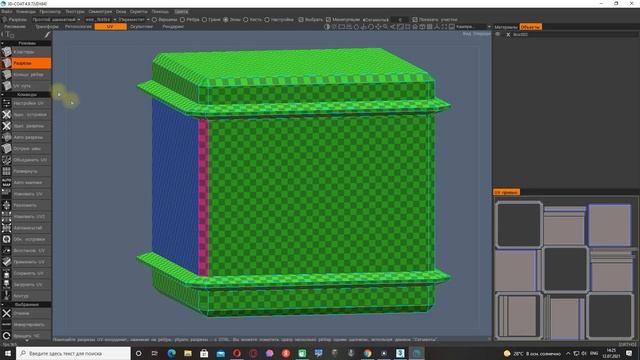Select the UV путь tool
This screenshot has height=360, width=640.
[26, 86]
